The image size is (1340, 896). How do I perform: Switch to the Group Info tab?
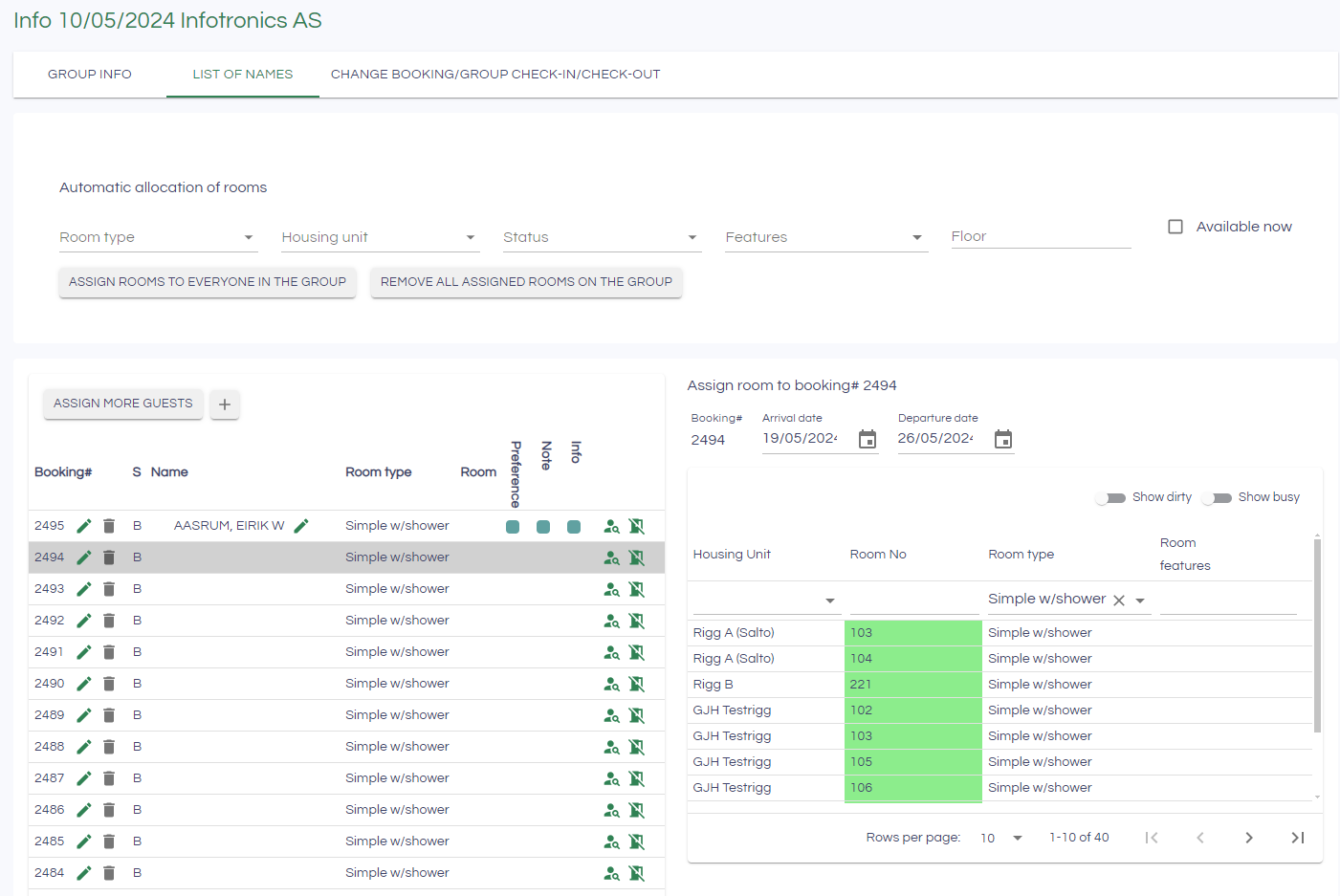click(90, 75)
